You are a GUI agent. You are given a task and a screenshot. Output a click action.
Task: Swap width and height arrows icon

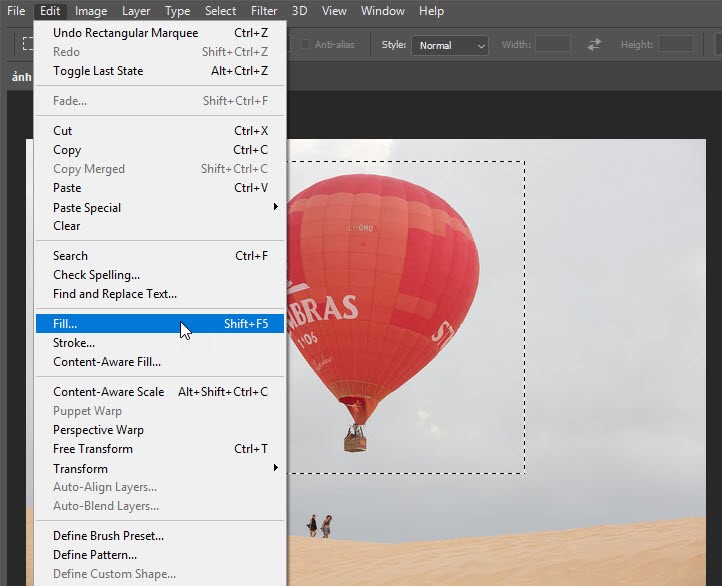(x=594, y=45)
